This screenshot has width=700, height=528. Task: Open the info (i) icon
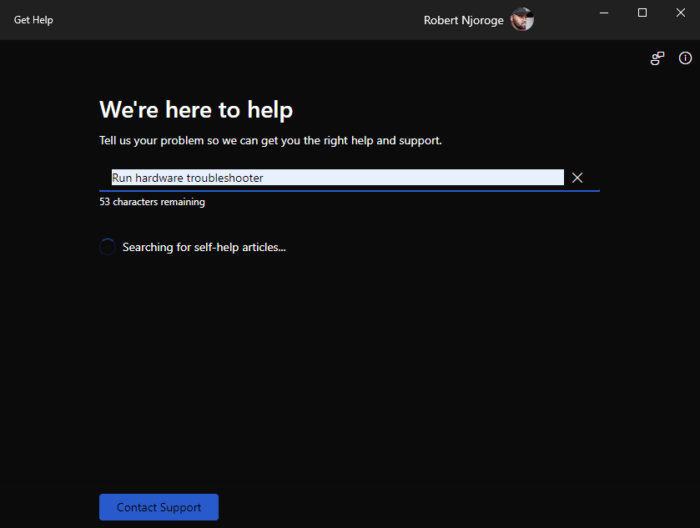(x=685, y=58)
